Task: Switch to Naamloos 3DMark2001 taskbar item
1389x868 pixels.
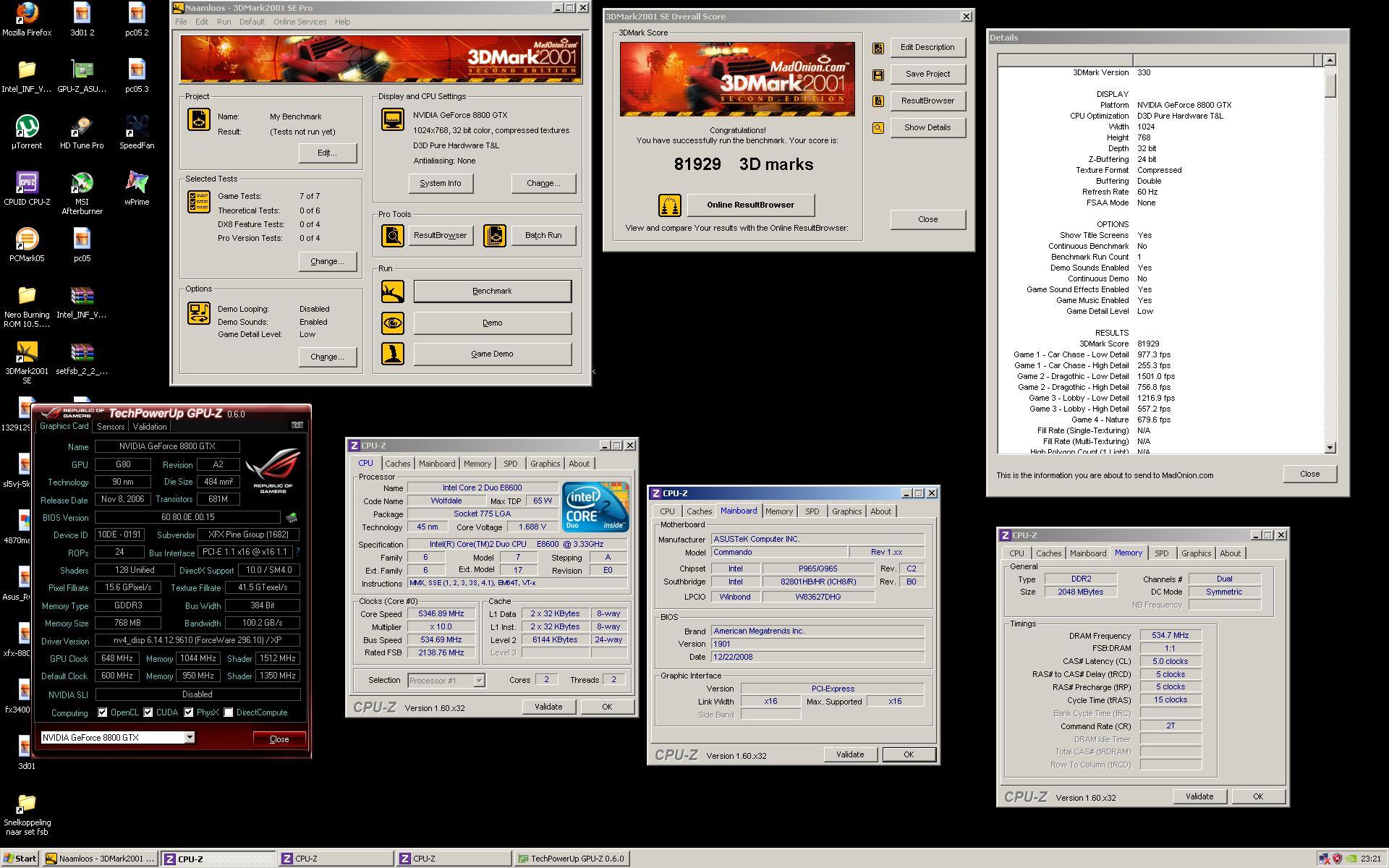Action: (100, 859)
